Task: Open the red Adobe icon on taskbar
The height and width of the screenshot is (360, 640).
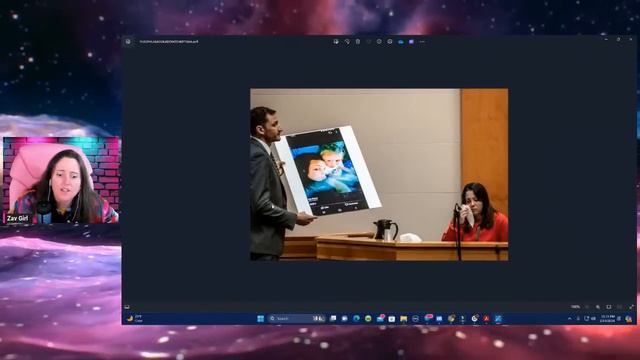Action: pos(486,318)
